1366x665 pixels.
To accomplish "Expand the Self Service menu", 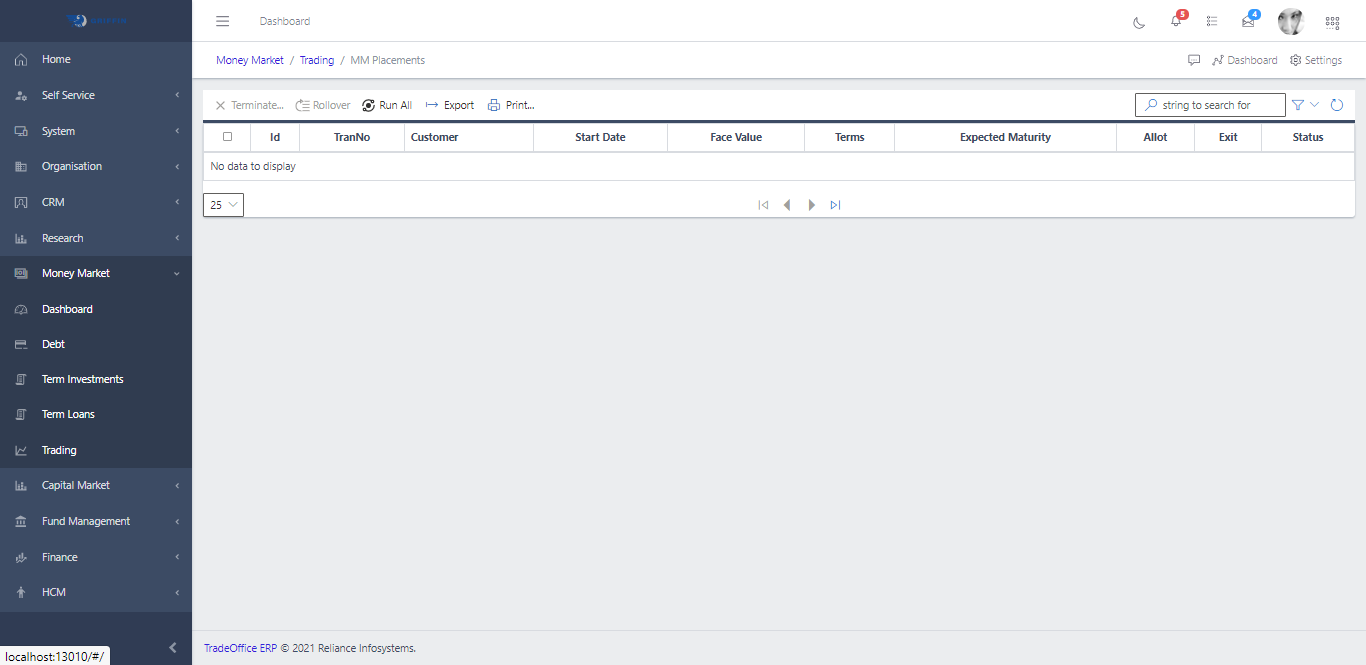I will (96, 95).
